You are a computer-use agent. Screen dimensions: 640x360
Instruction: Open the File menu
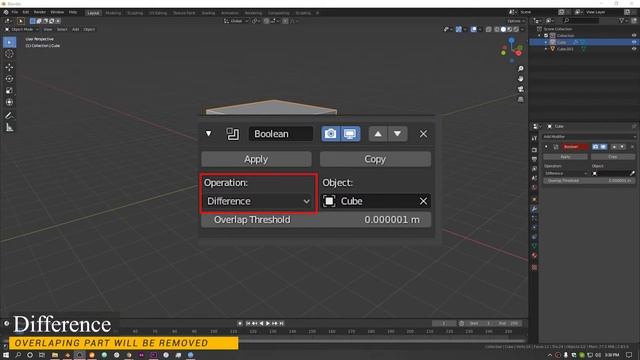(15, 12)
